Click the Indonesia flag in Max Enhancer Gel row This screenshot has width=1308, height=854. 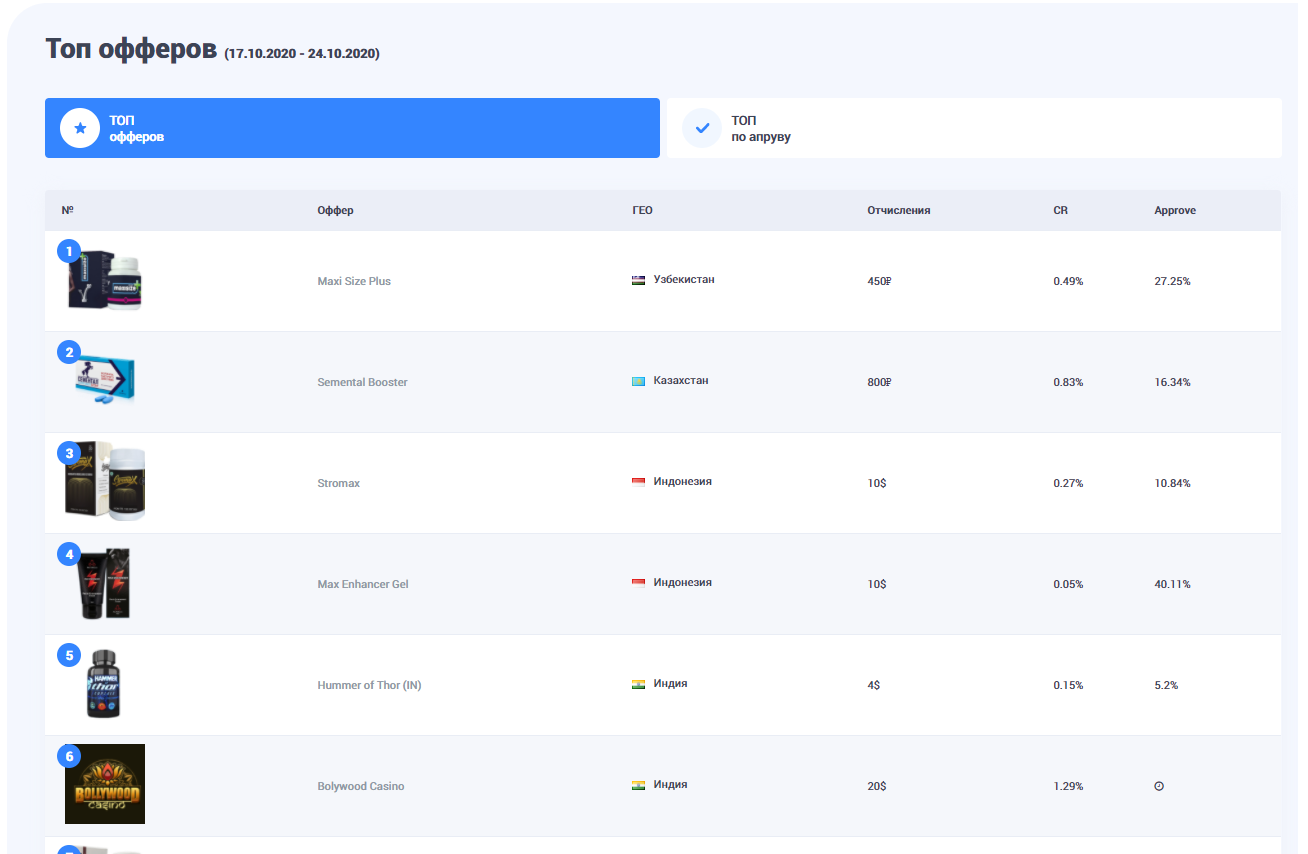coord(638,583)
